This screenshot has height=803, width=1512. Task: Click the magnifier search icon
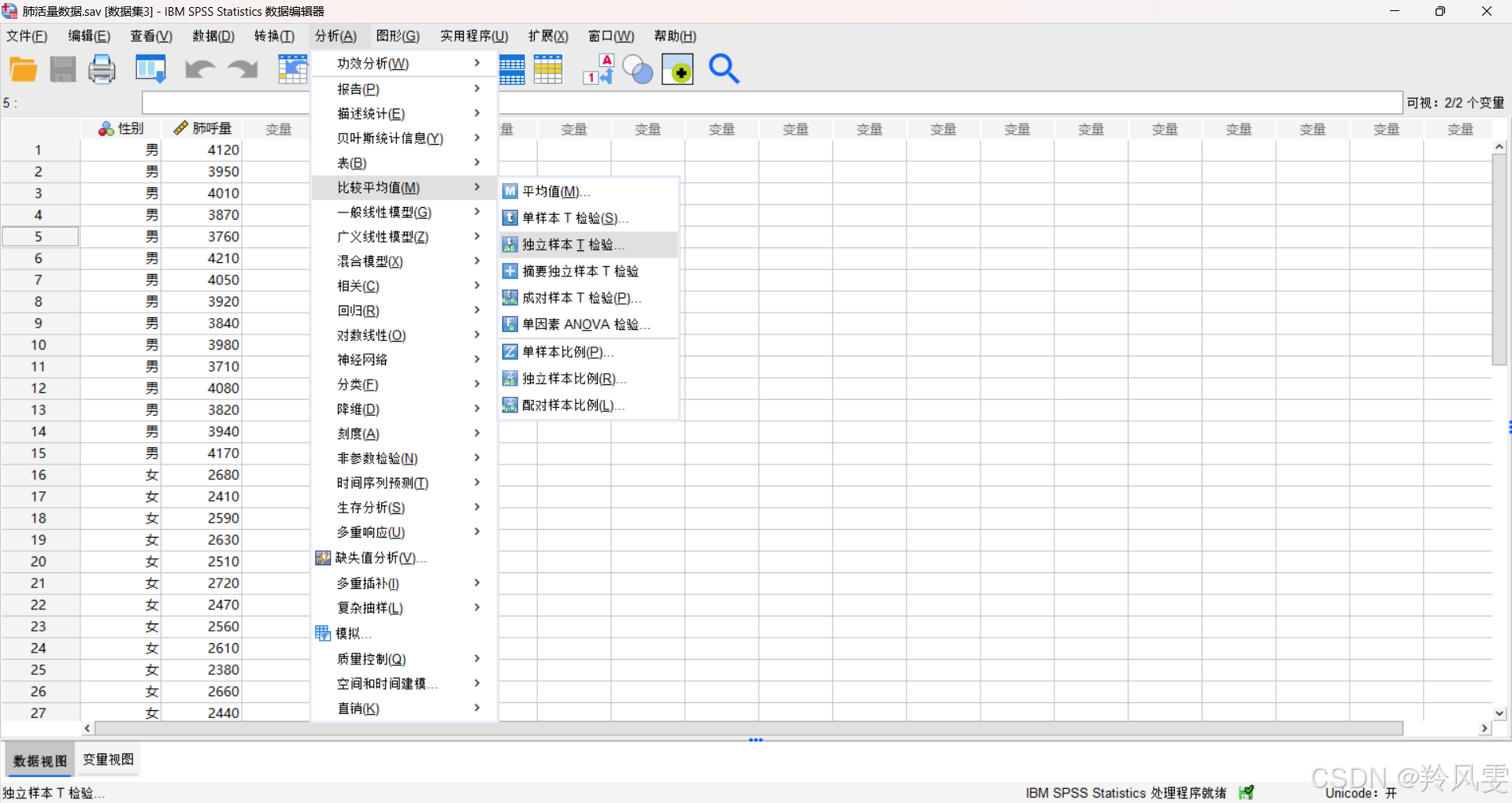coord(724,69)
